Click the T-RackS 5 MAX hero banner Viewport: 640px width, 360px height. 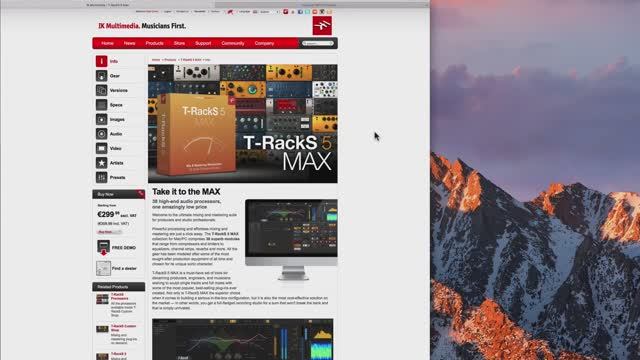click(x=242, y=123)
